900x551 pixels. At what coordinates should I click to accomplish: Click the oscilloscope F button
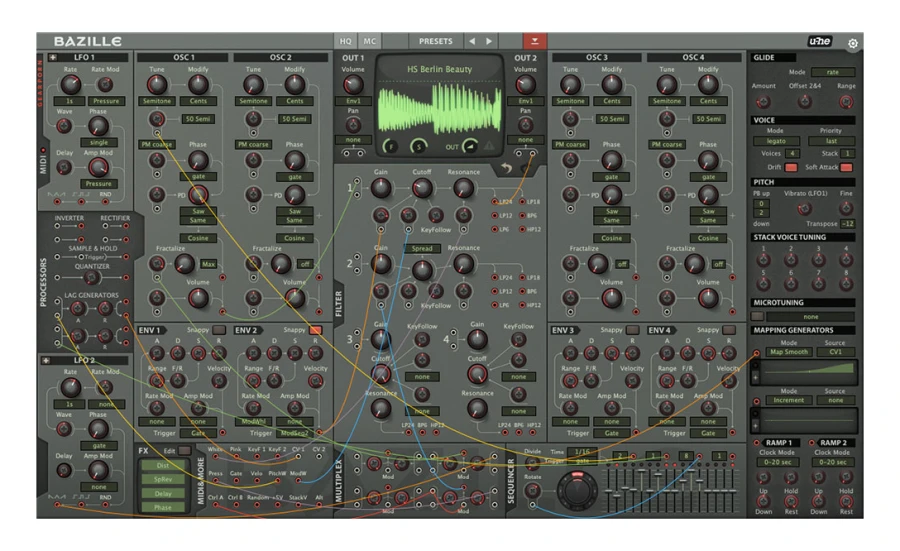(x=391, y=146)
